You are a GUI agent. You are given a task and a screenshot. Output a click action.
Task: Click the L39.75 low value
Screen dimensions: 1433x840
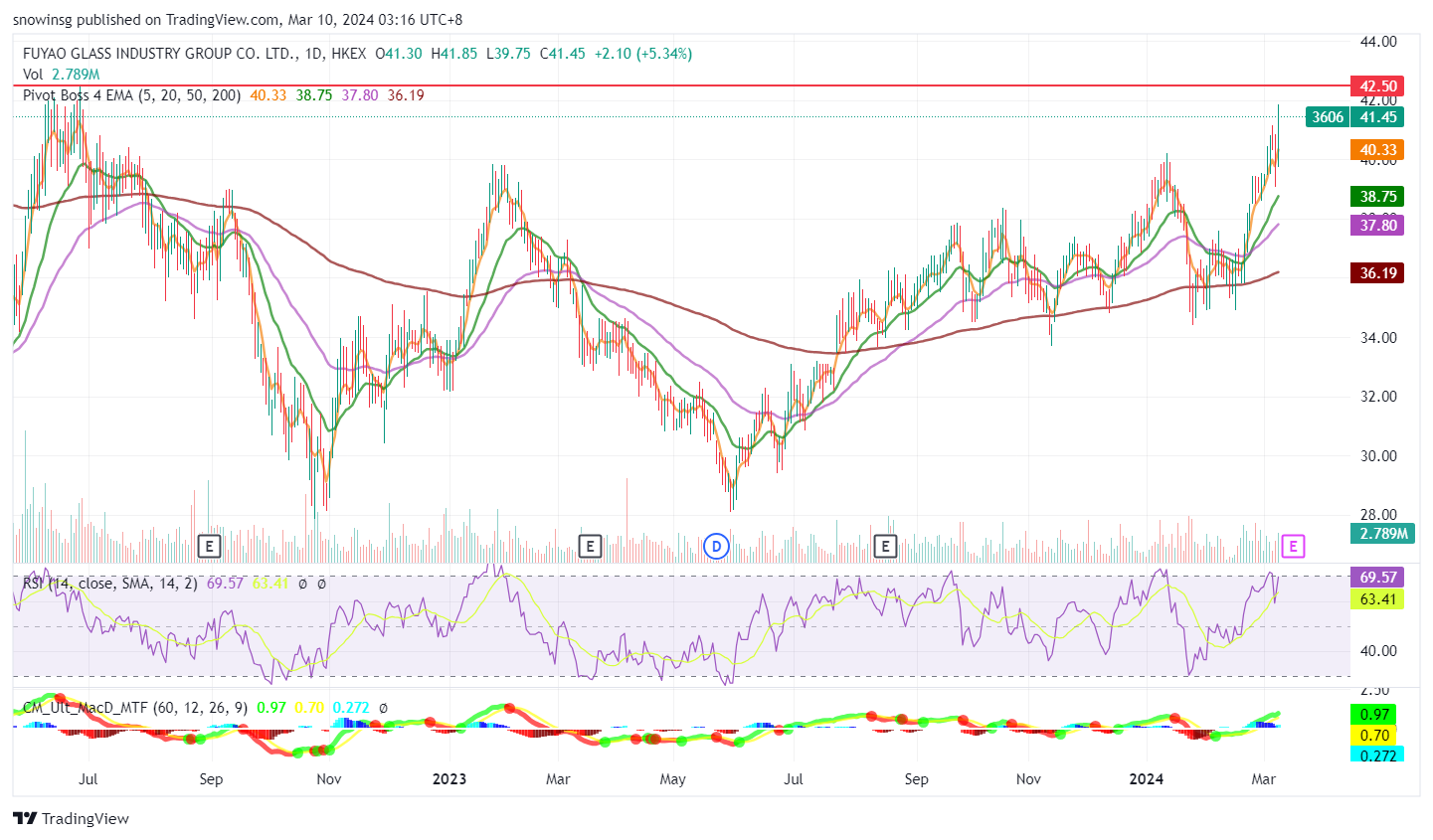[x=509, y=54]
